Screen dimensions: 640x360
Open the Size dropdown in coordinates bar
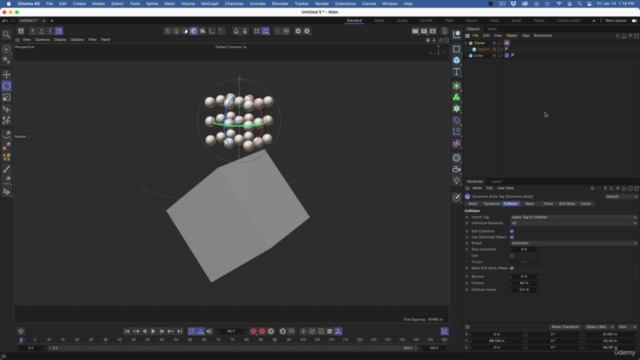[627, 327]
